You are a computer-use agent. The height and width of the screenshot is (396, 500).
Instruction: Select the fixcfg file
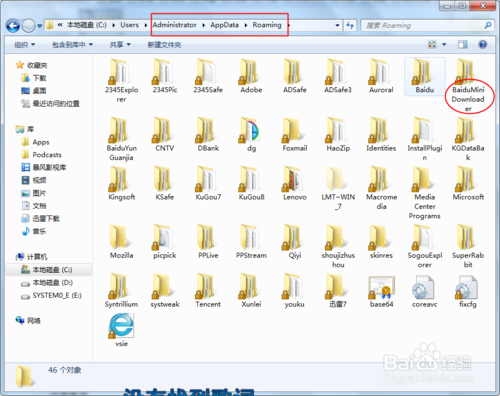[x=468, y=291]
